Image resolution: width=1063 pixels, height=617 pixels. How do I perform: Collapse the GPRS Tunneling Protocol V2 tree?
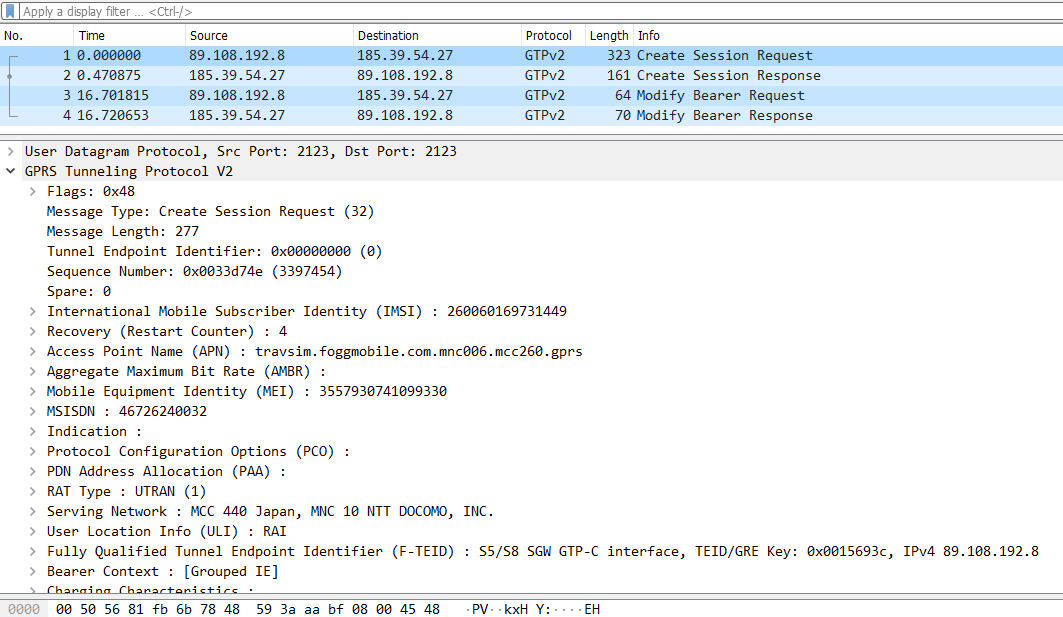10,170
